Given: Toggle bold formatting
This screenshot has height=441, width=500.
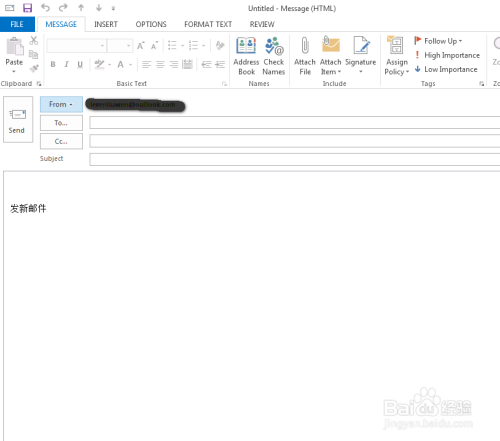Looking at the screenshot, I should tap(53, 64).
